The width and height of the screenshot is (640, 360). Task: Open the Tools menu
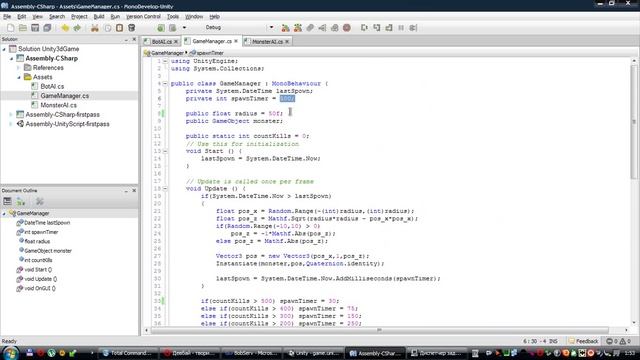point(173,17)
